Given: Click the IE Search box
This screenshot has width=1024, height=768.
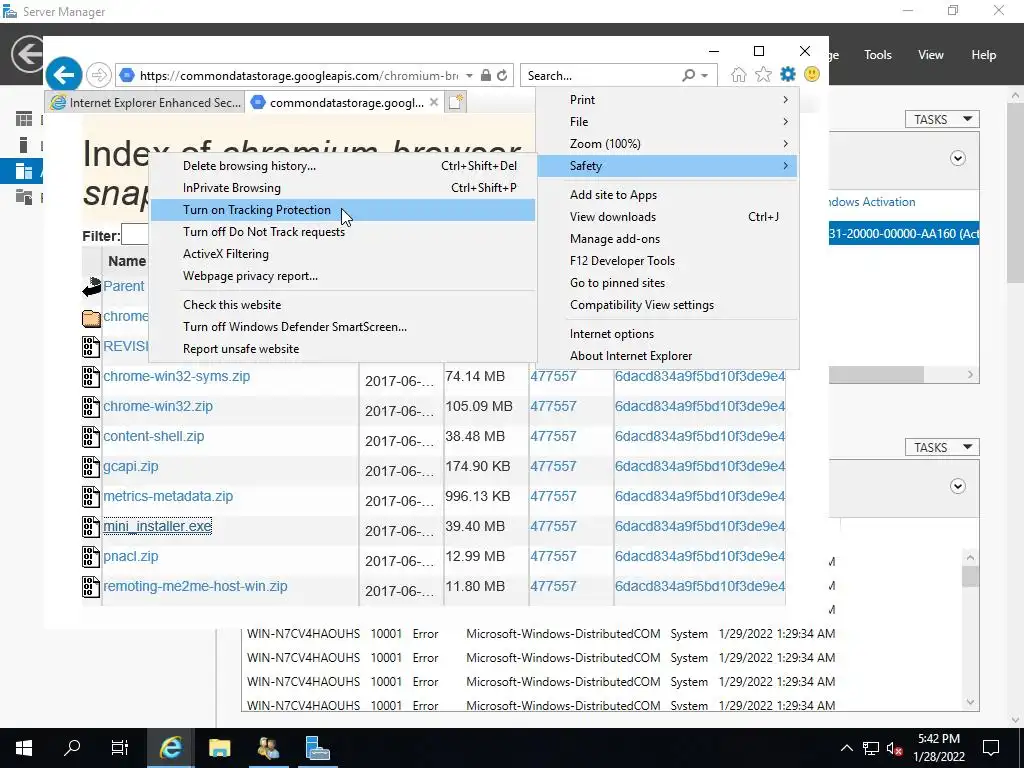Looking at the screenshot, I should (601, 76).
